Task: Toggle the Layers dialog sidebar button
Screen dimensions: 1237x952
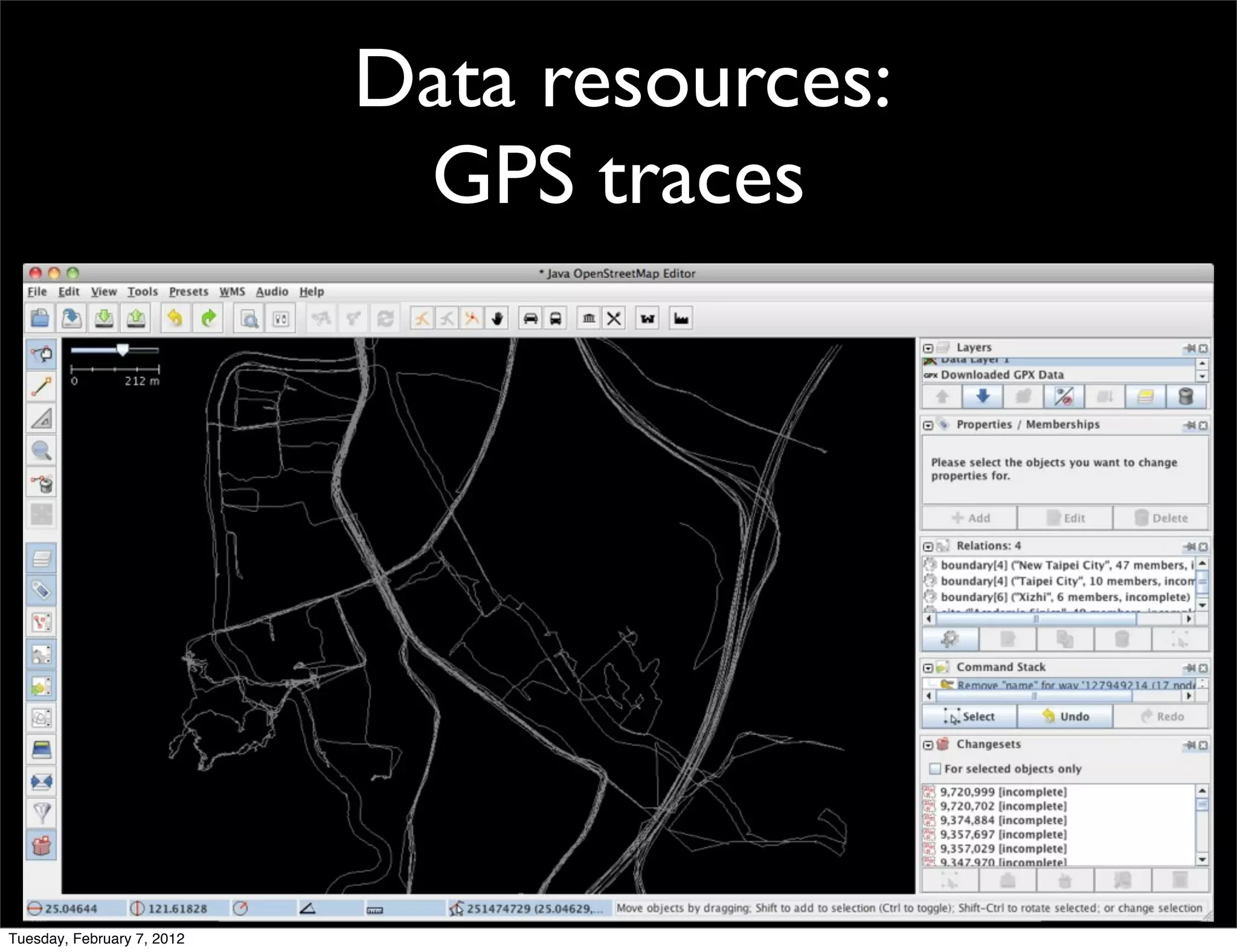Action: [x=41, y=559]
